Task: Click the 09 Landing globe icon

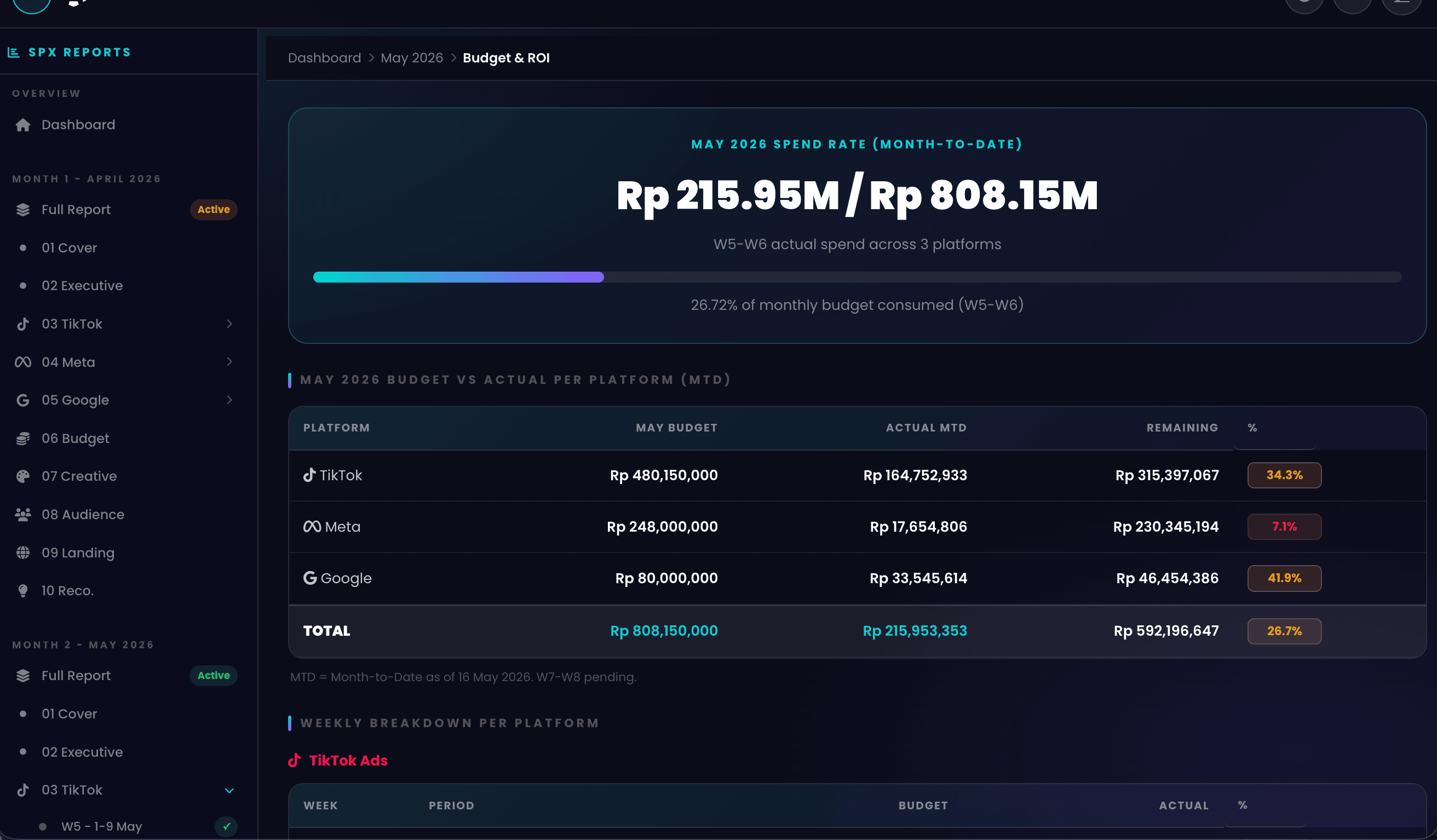Action: tap(23, 553)
